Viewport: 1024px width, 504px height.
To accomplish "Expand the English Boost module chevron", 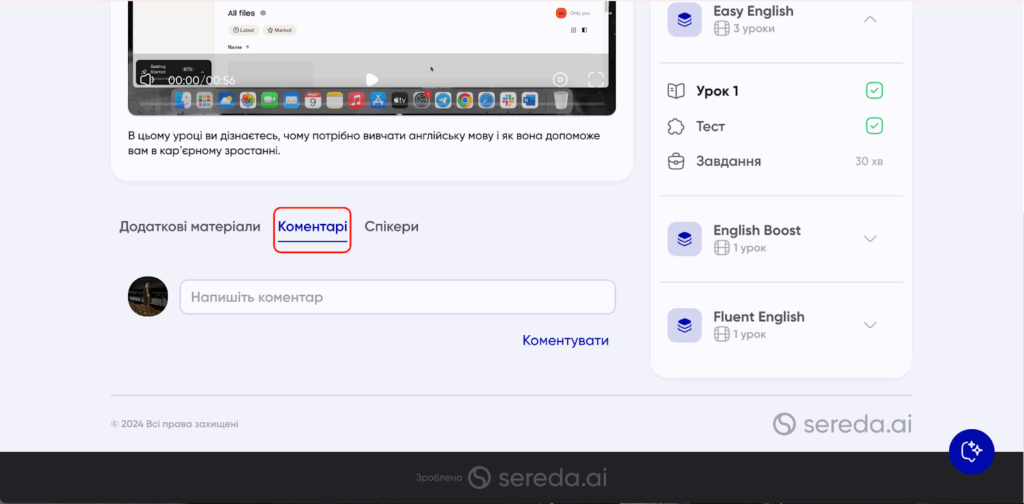I will tap(870, 239).
